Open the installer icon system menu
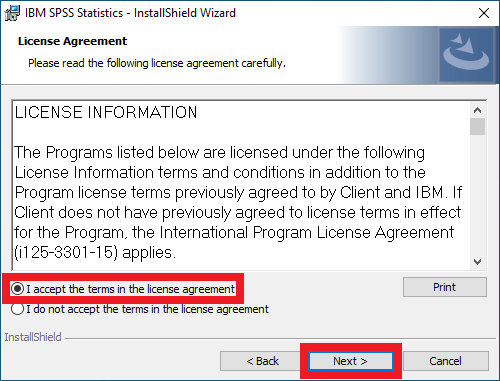Image resolution: width=500 pixels, height=381 pixels. tap(12, 13)
